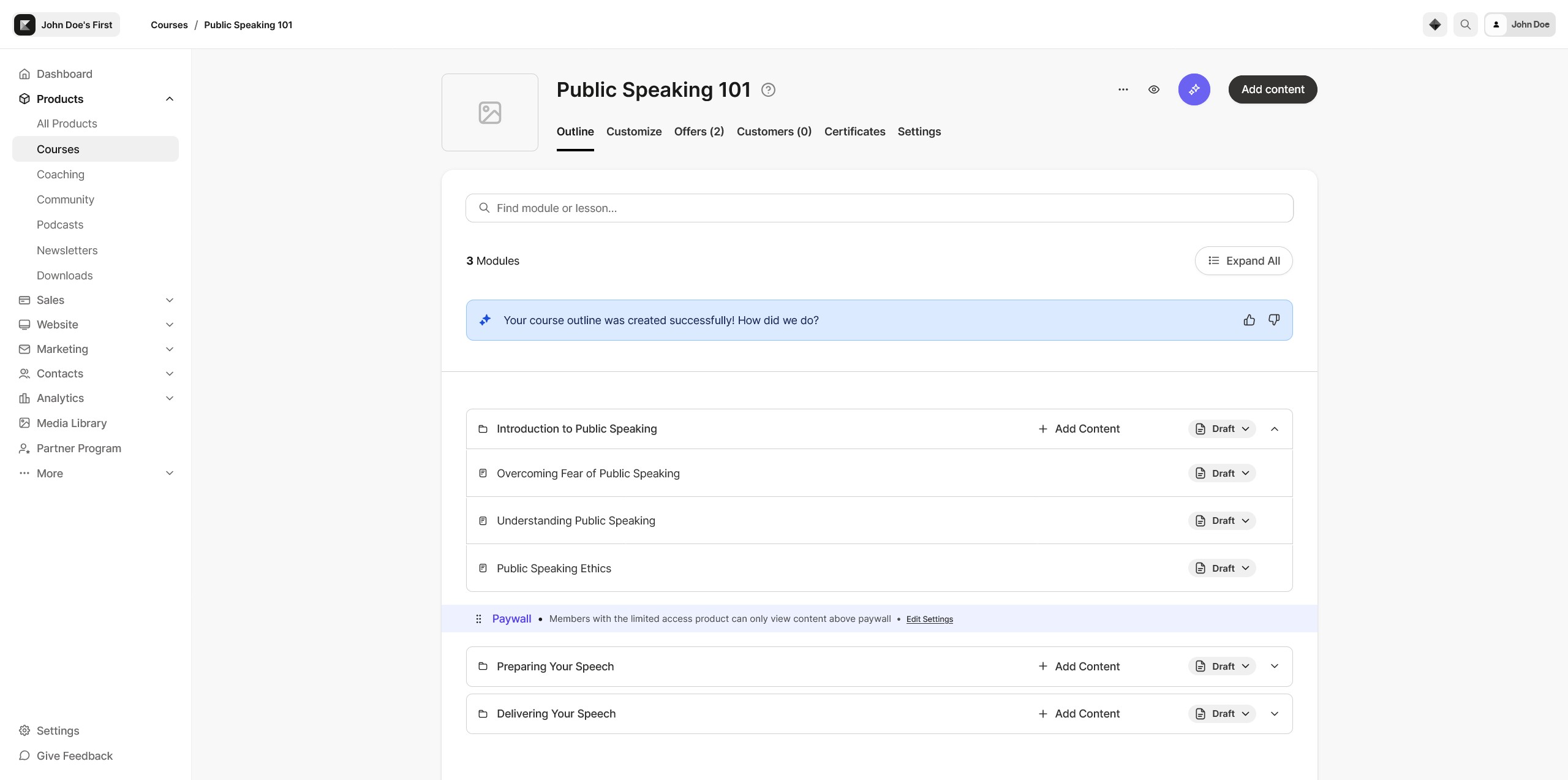
Task: Preview the course with the eye icon
Action: pos(1153,89)
